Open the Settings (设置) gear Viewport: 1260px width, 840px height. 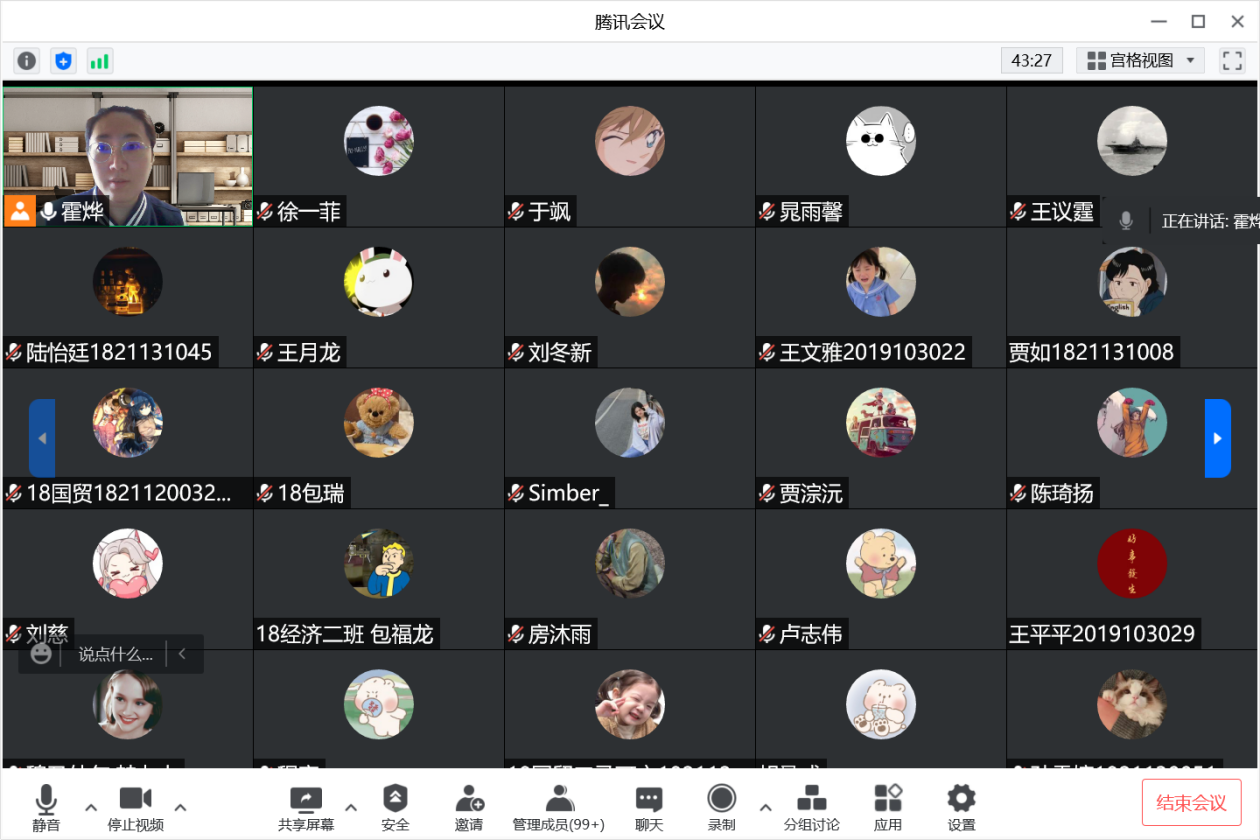[x=961, y=808]
